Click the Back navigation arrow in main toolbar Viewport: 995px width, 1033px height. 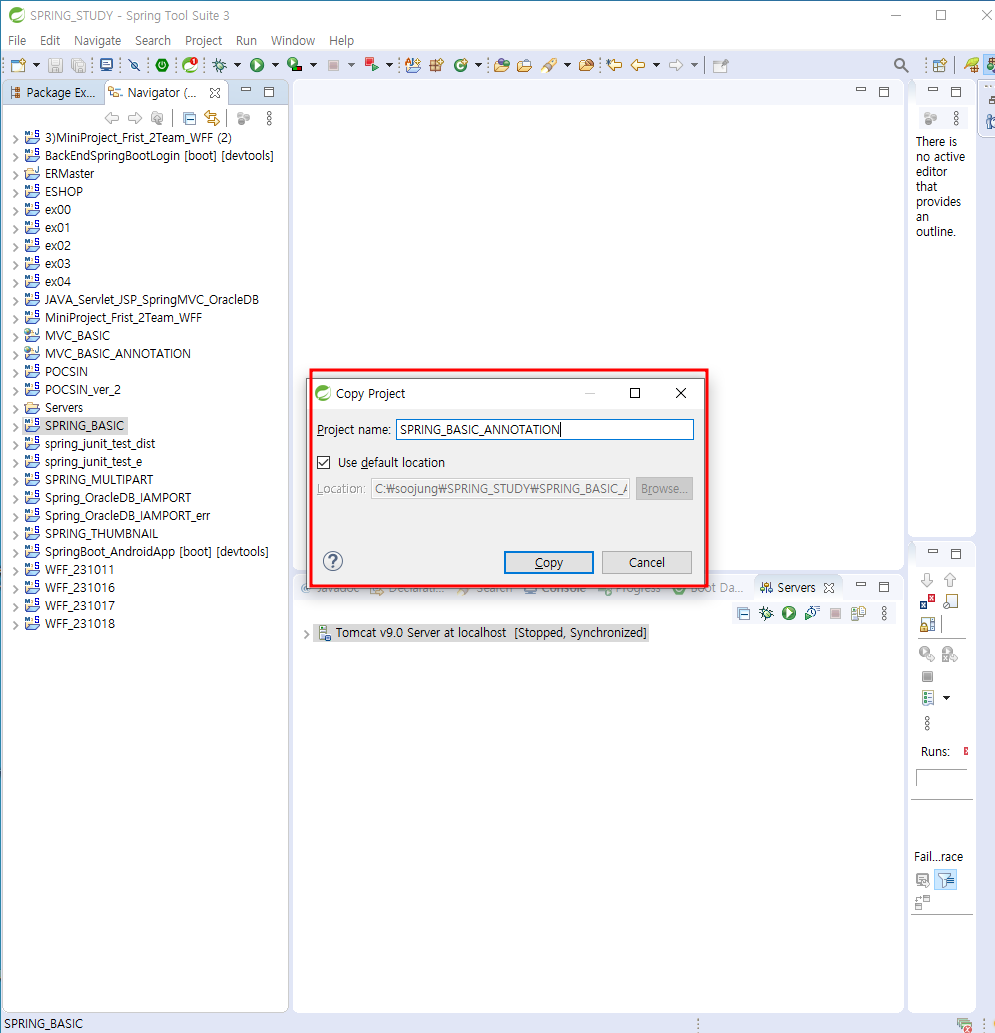638,65
